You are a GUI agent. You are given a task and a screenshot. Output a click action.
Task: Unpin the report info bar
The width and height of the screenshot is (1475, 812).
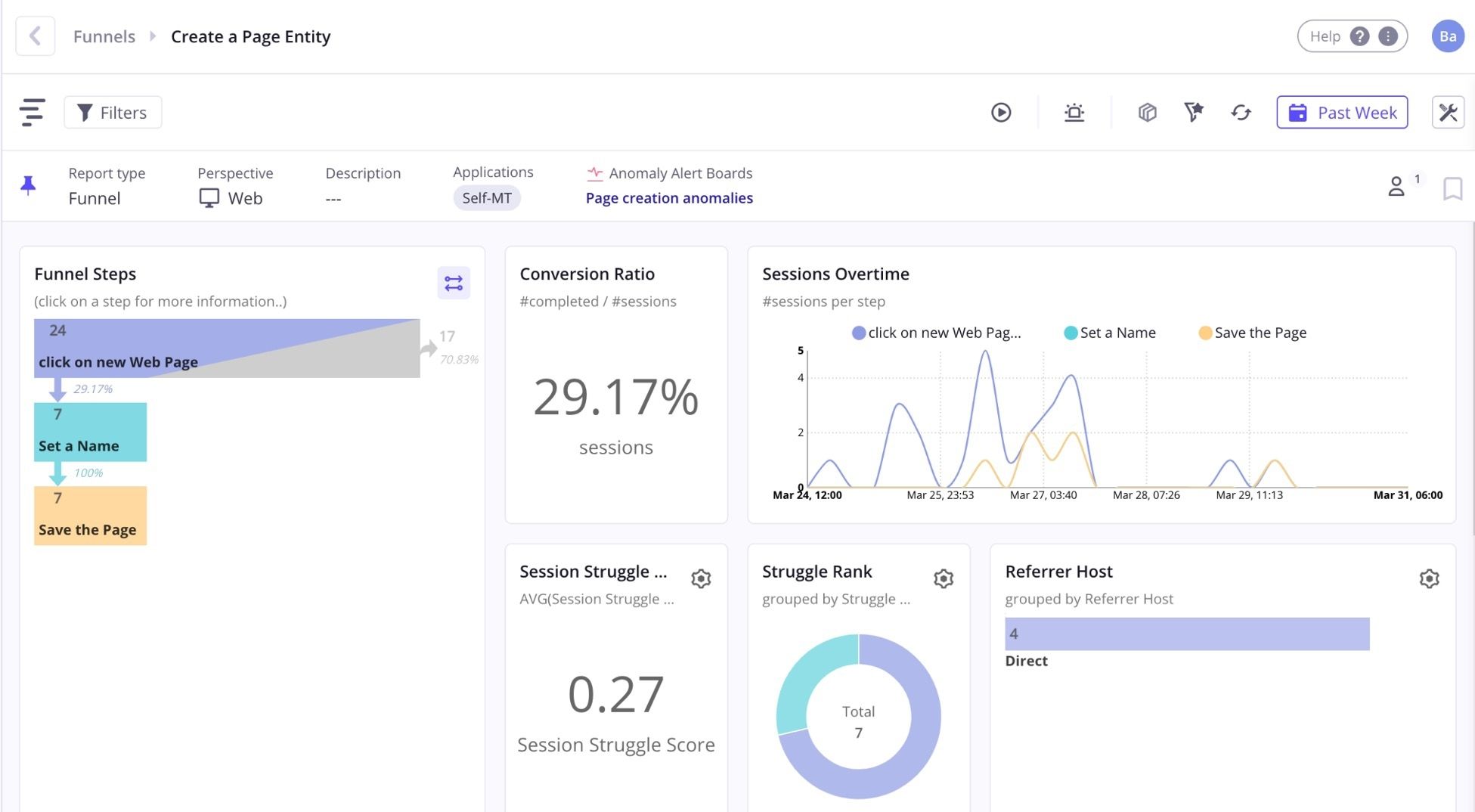[x=29, y=185]
